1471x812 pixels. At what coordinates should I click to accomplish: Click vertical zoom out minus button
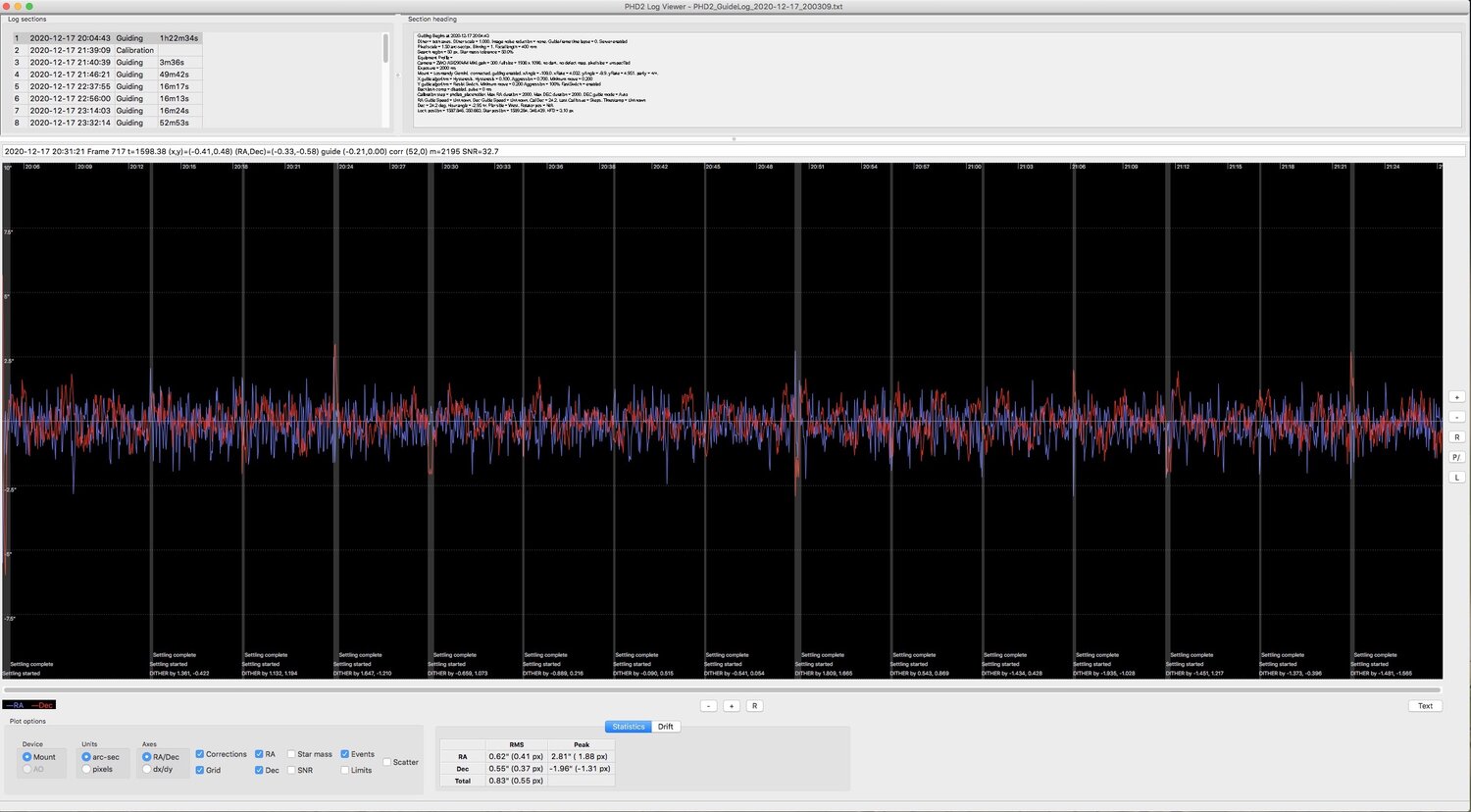click(x=1456, y=417)
